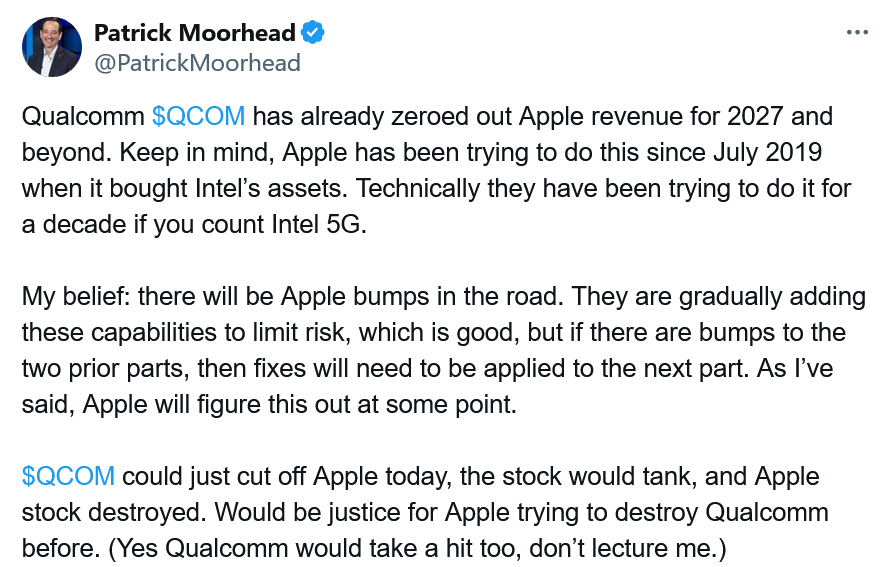Open the $QCOM cashtag starting the last paragraph
880x567 pixels.
68,476
